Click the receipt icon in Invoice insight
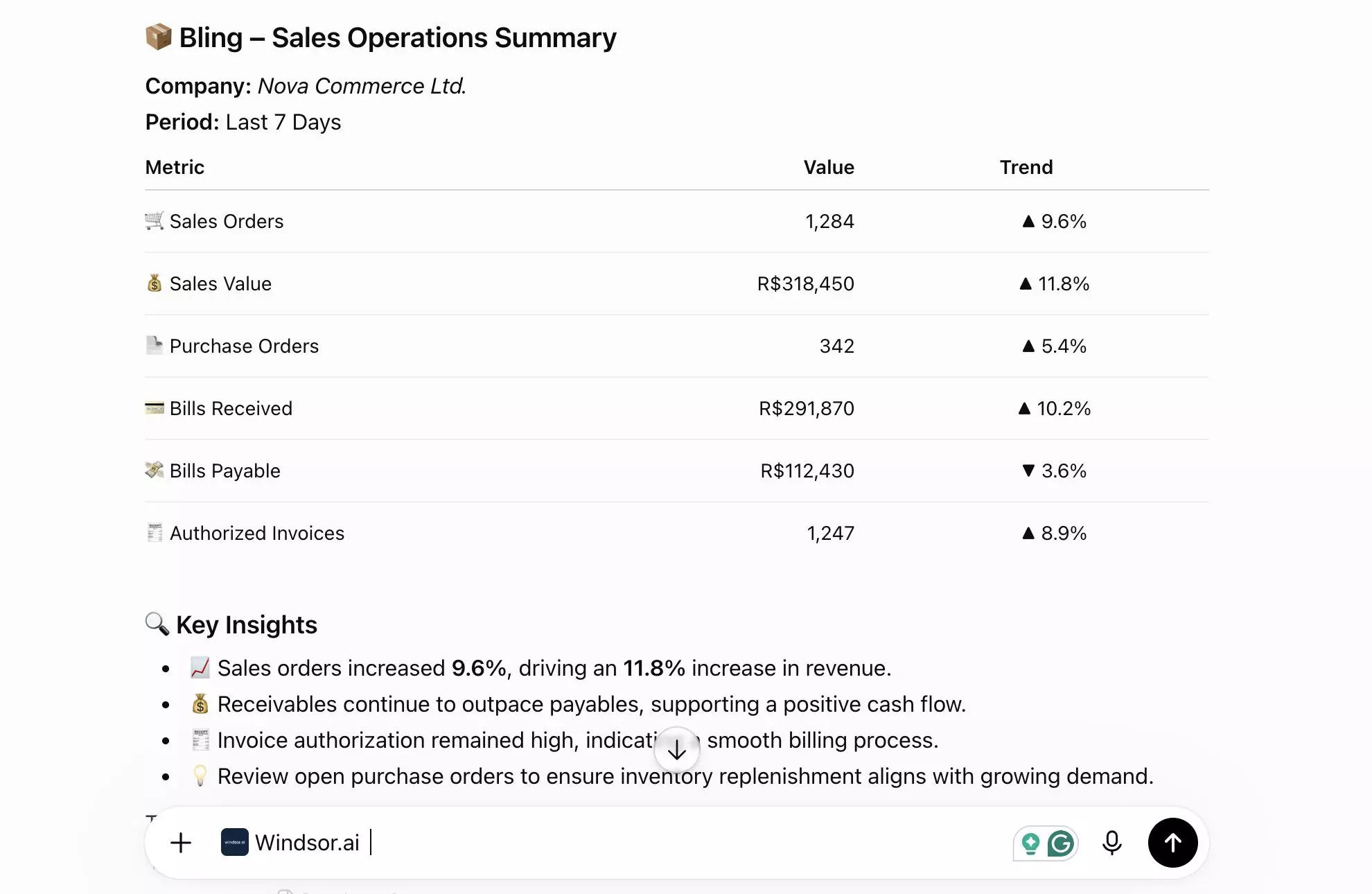This screenshot has width=1372, height=894. point(200,739)
